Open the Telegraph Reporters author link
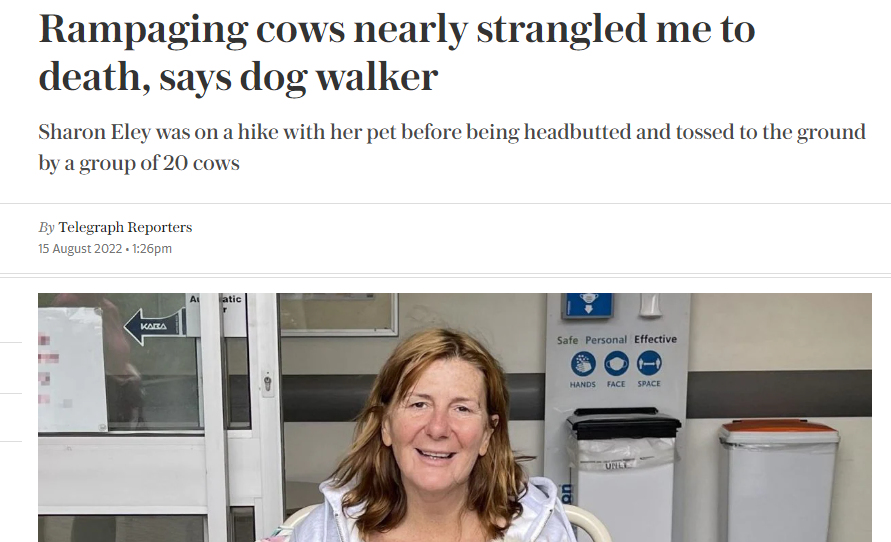891x542 pixels. (125, 227)
